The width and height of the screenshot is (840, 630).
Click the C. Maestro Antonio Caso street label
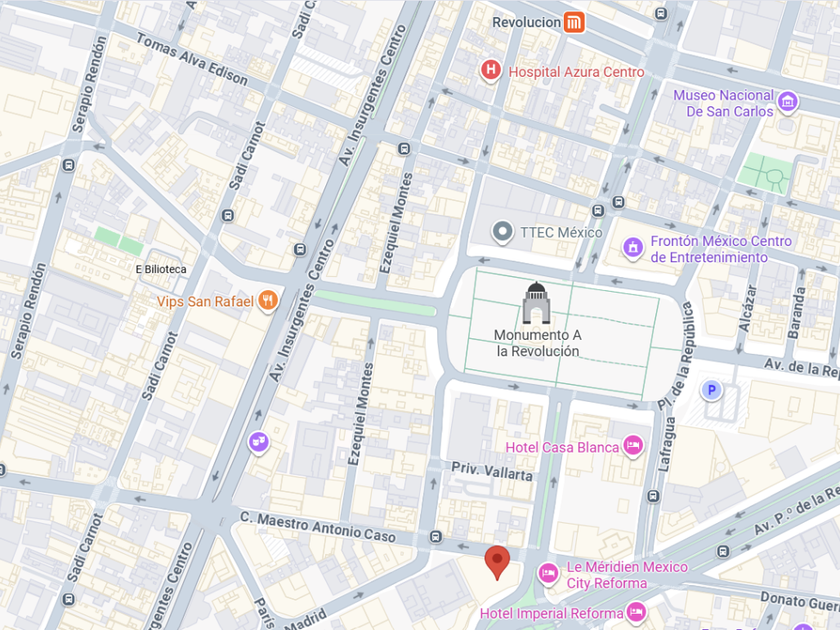click(x=318, y=527)
